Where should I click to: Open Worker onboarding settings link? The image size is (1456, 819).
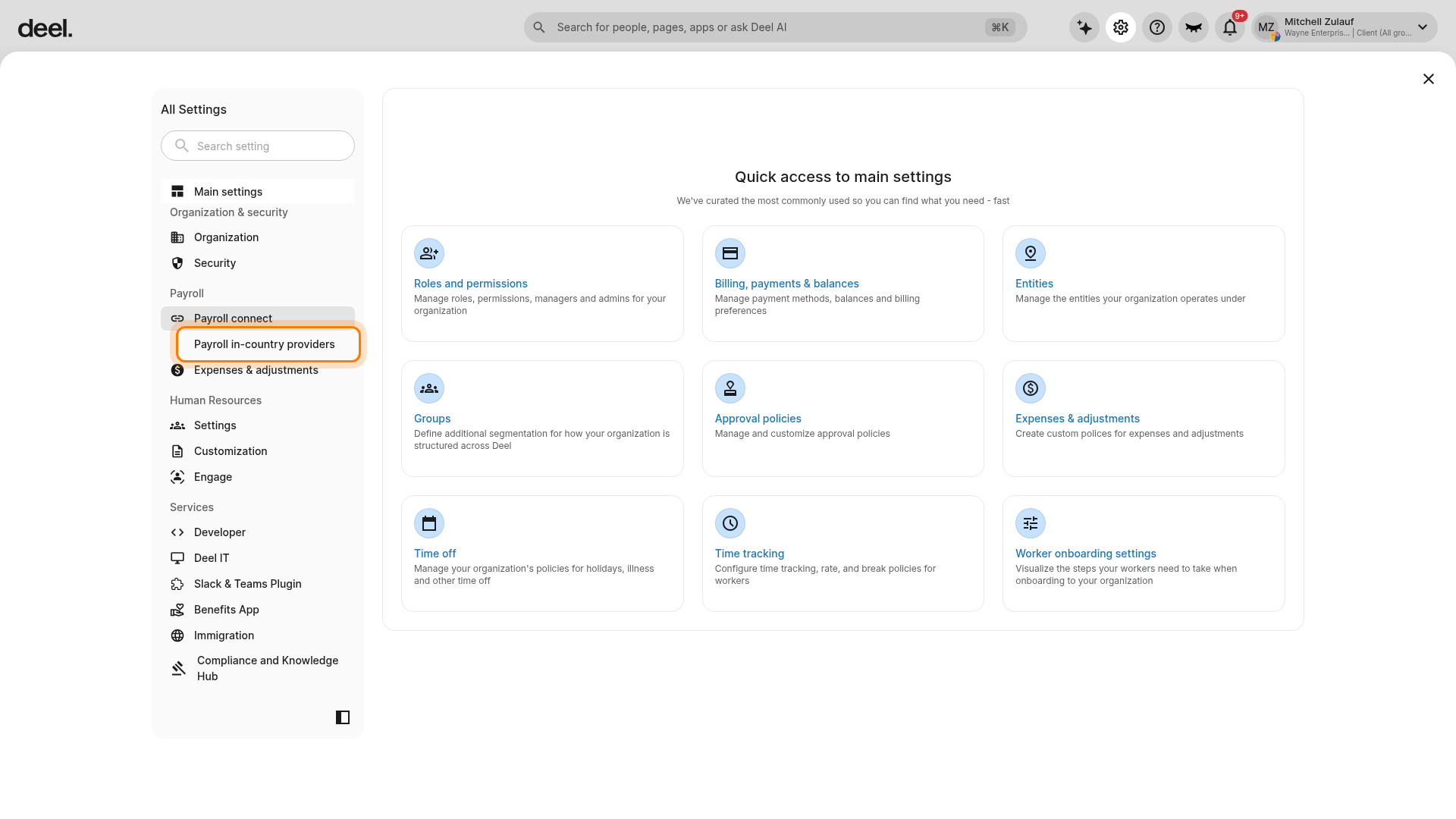coord(1086,554)
